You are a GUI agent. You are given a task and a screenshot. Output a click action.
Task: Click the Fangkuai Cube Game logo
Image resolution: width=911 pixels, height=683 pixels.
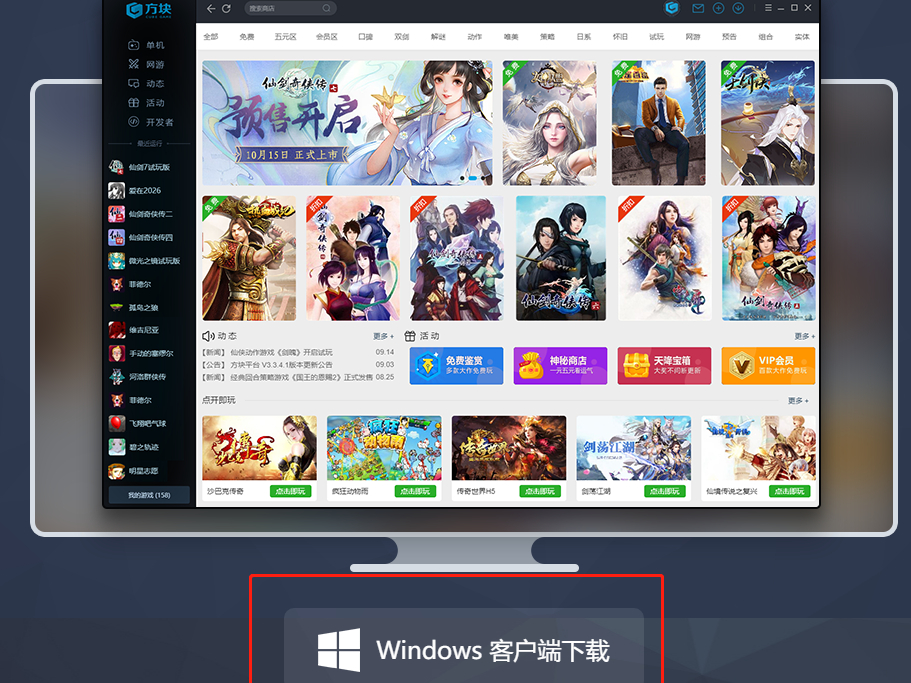click(x=149, y=10)
